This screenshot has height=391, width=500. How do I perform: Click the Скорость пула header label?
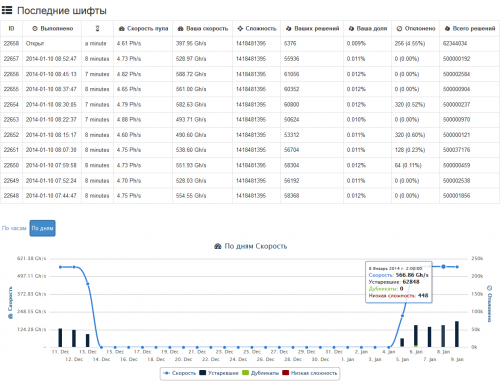coord(148,29)
